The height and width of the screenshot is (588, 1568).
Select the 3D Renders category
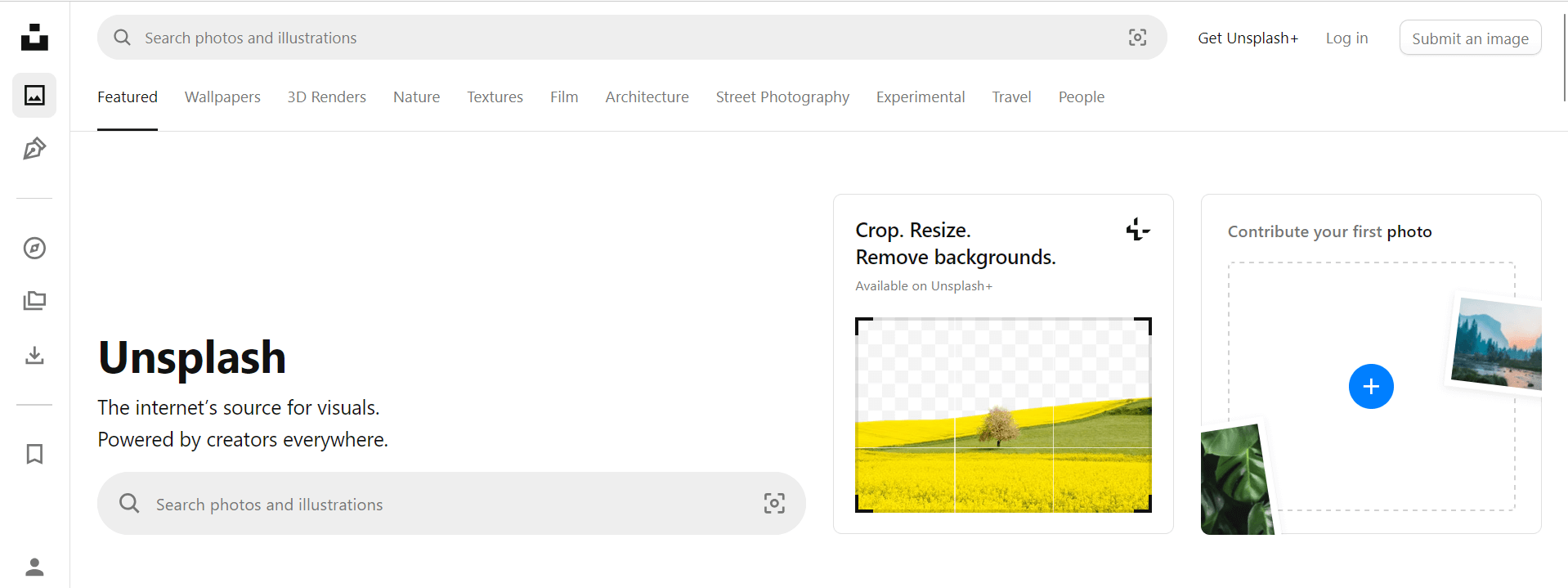[326, 97]
